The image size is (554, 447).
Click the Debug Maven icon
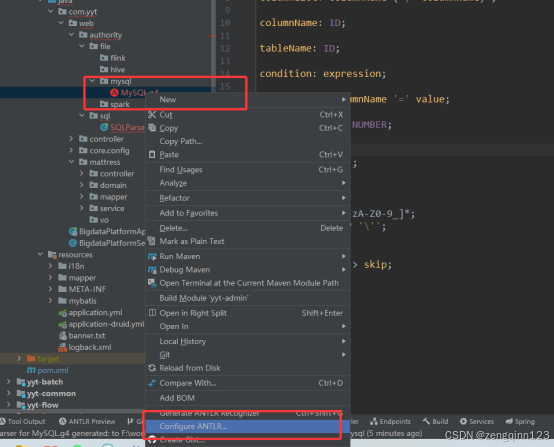coord(152,270)
